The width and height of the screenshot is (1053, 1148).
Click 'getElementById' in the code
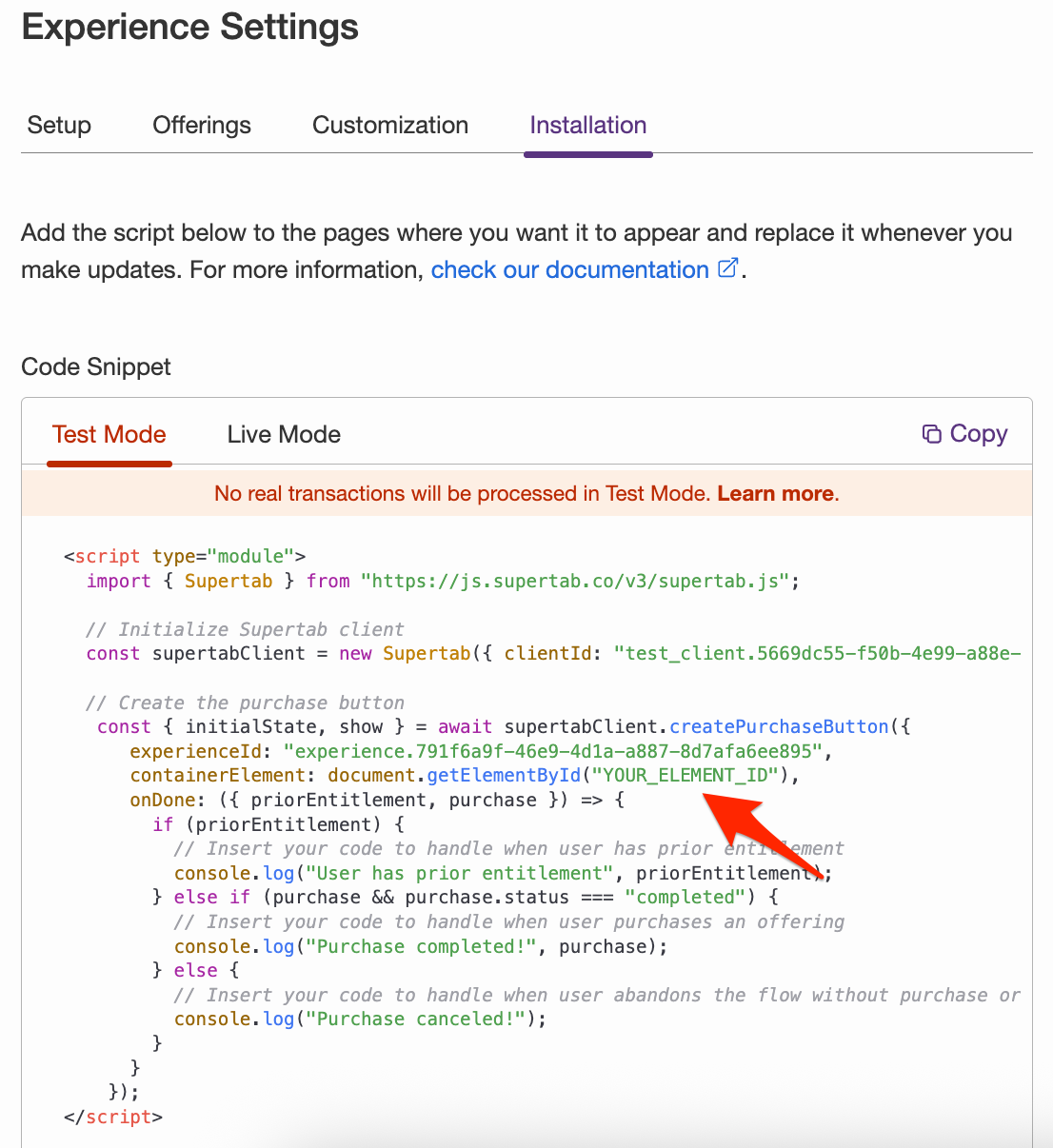tap(504, 775)
